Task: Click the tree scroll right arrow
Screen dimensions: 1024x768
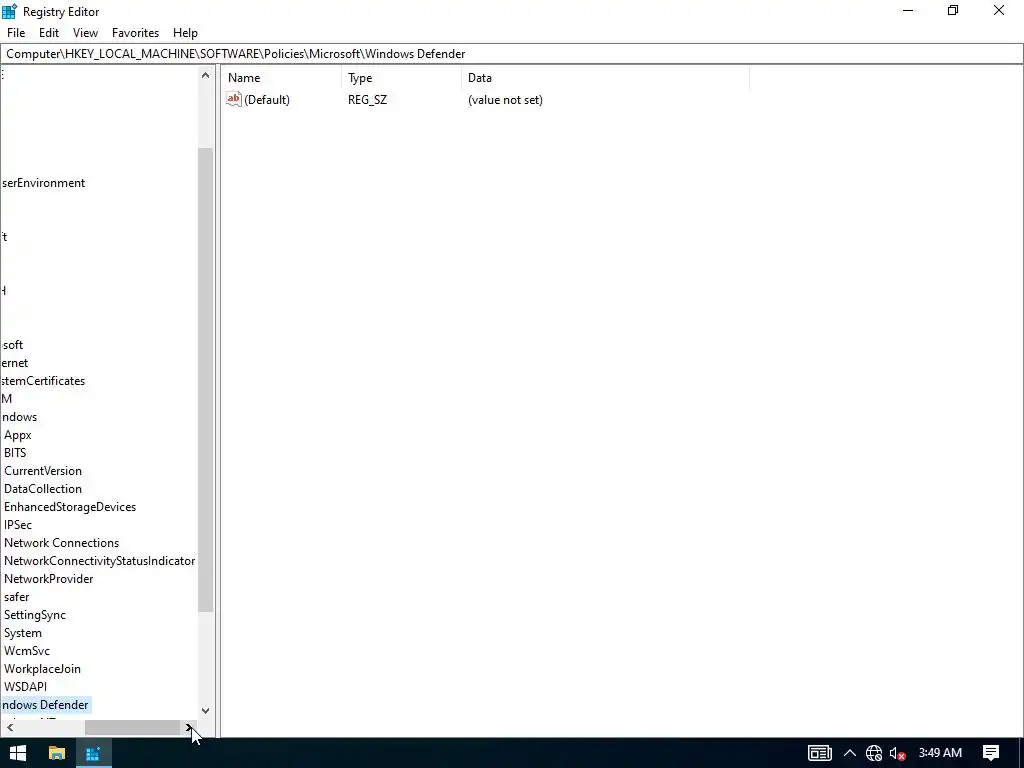Action: coord(189,727)
